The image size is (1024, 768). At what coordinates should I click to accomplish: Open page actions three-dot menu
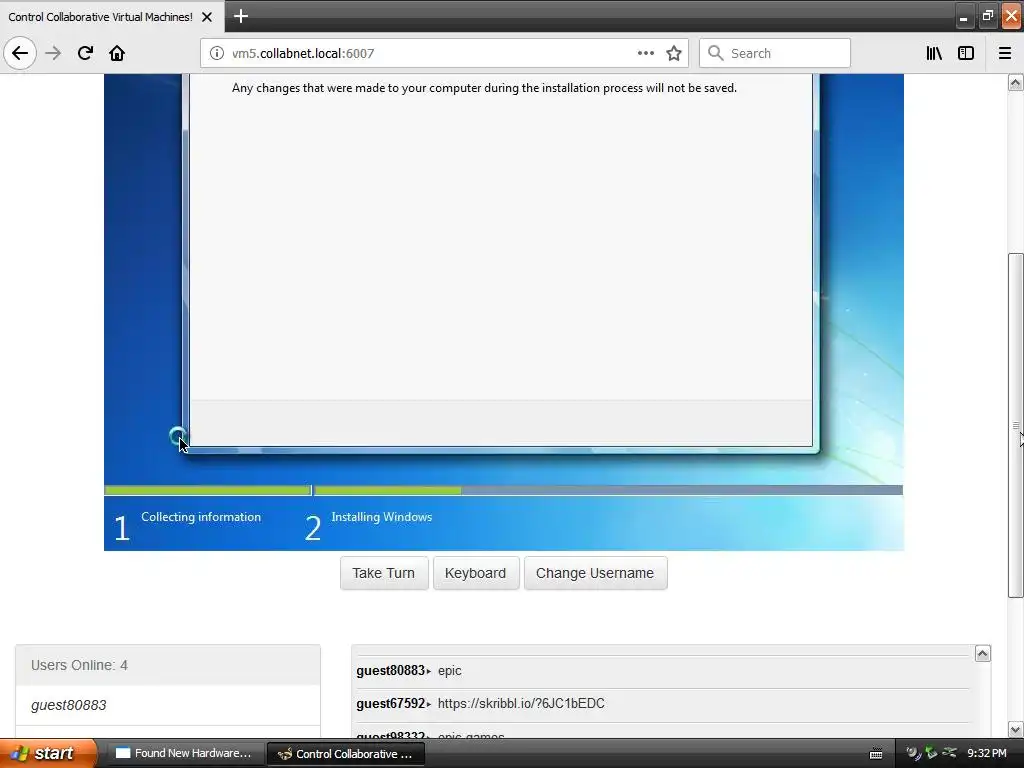[645, 53]
